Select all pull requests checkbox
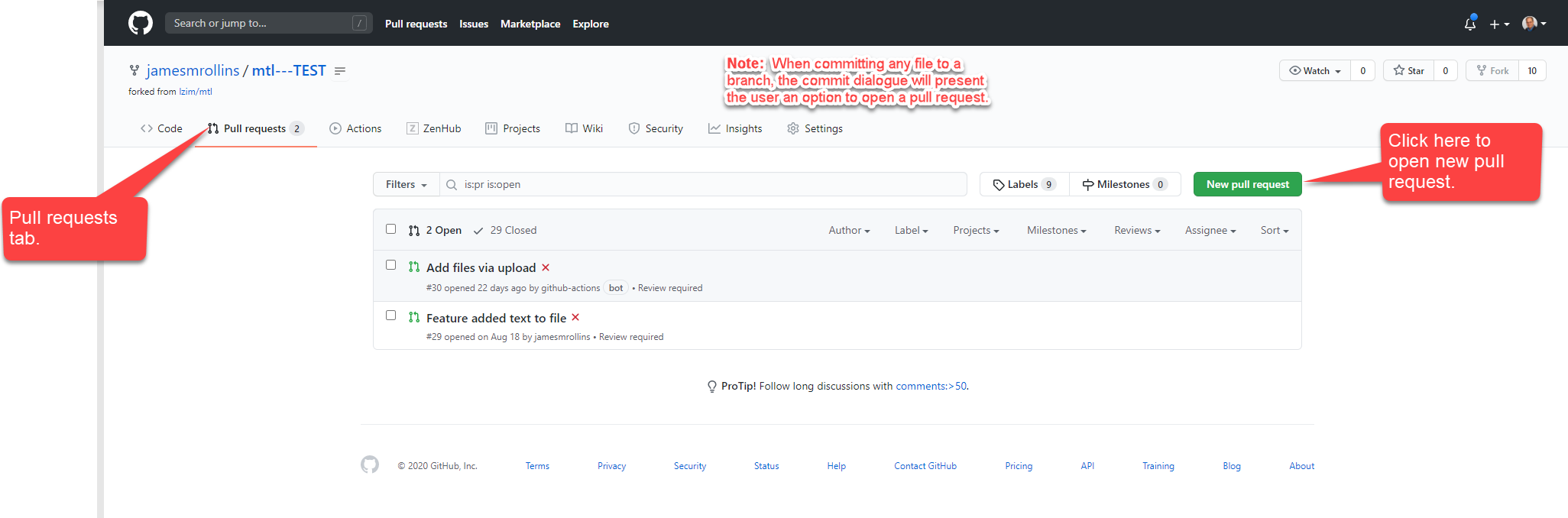Image resolution: width=1568 pixels, height=518 pixels. coord(391,228)
